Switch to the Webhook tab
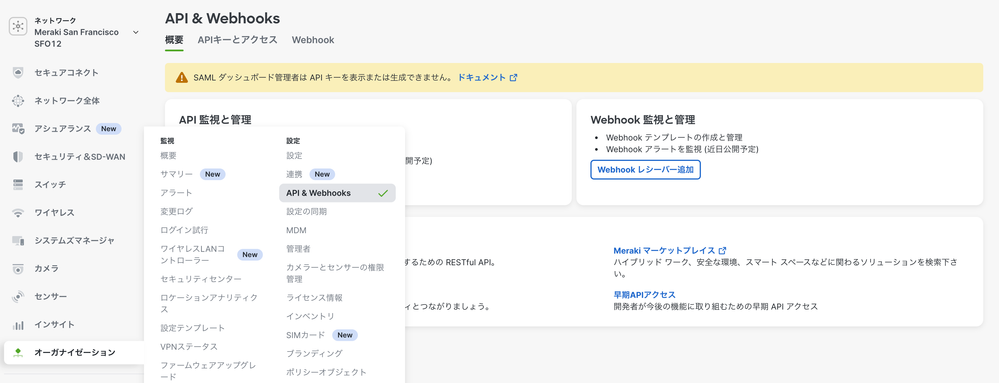This screenshot has height=383, width=999. [x=313, y=40]
